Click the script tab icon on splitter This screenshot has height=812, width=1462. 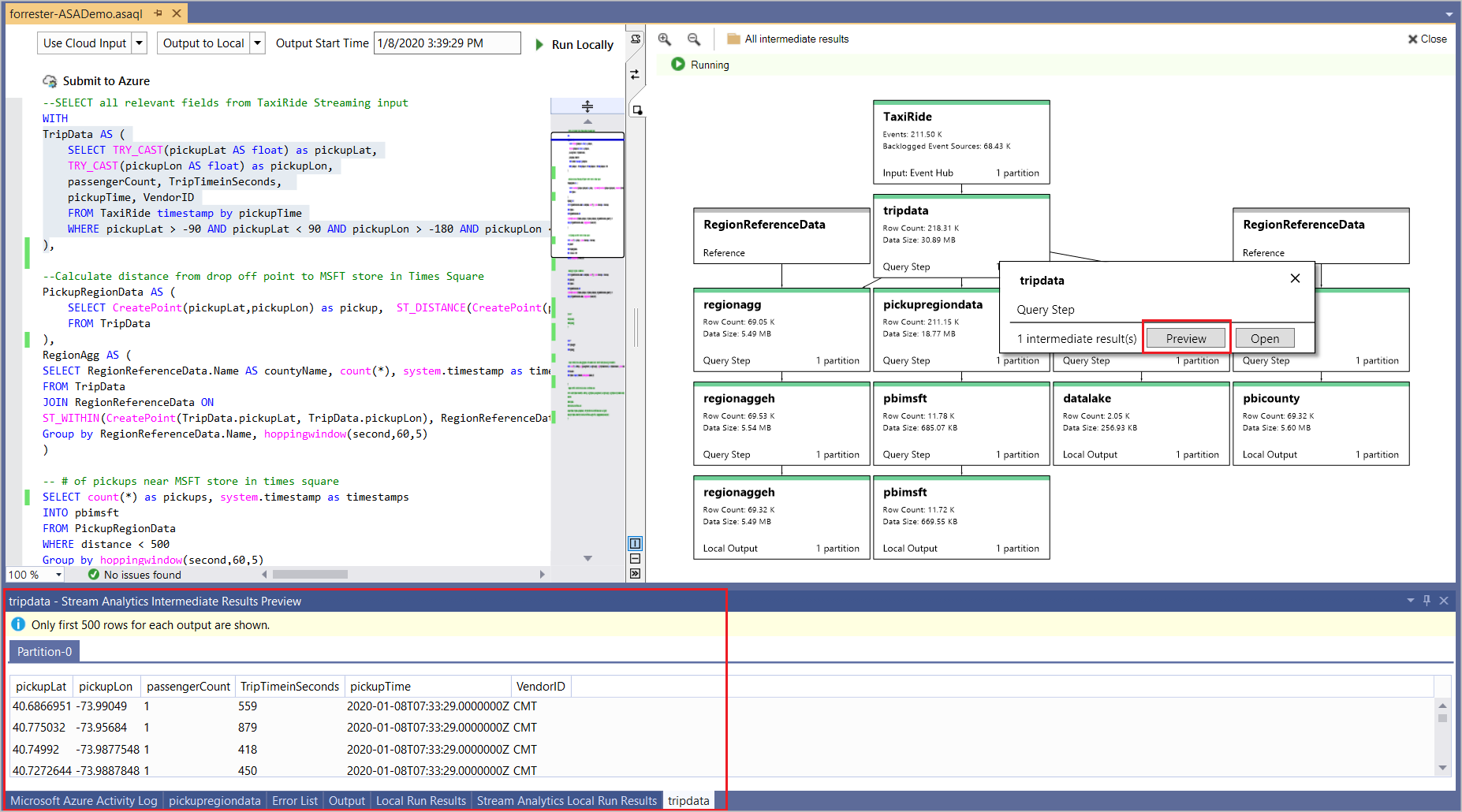pos(636,39)
